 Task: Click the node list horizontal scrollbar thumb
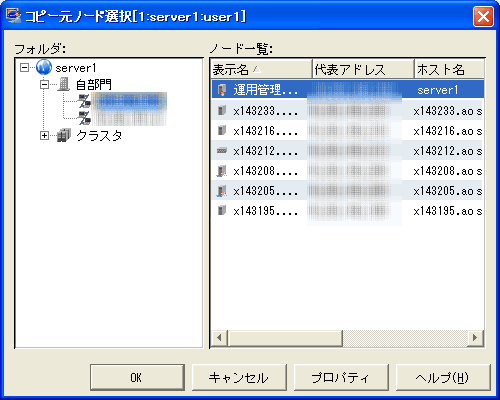click(x=285, y=338)
